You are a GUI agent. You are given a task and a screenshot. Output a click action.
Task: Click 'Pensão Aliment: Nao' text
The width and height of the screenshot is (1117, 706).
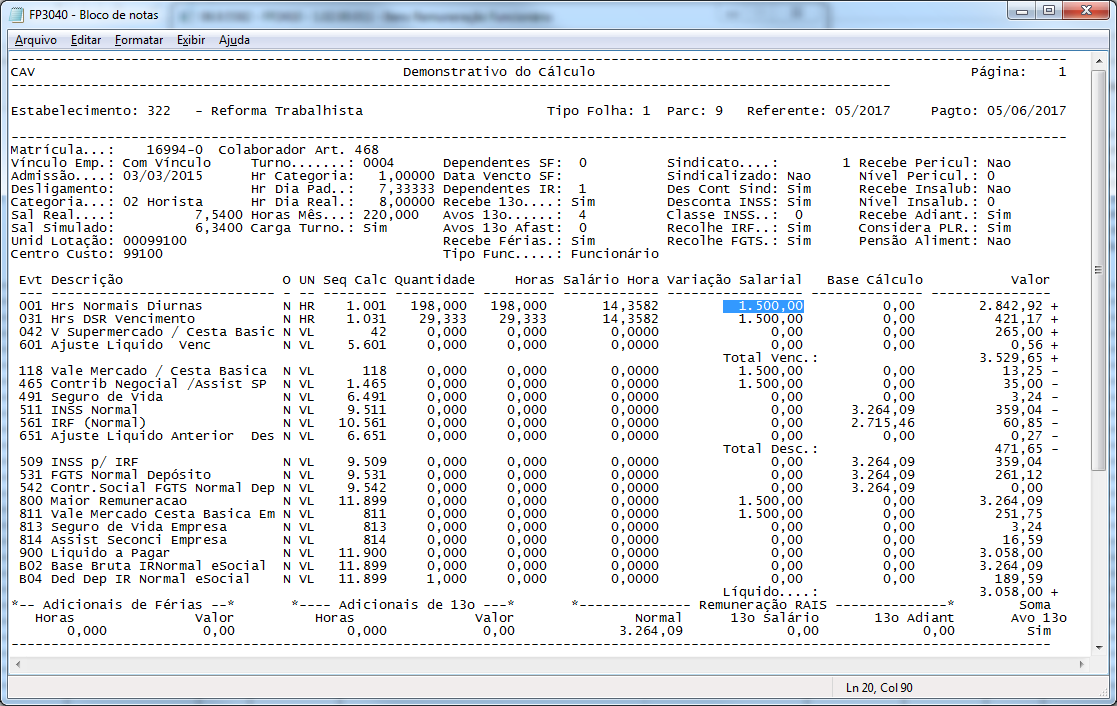click(935, 241)
